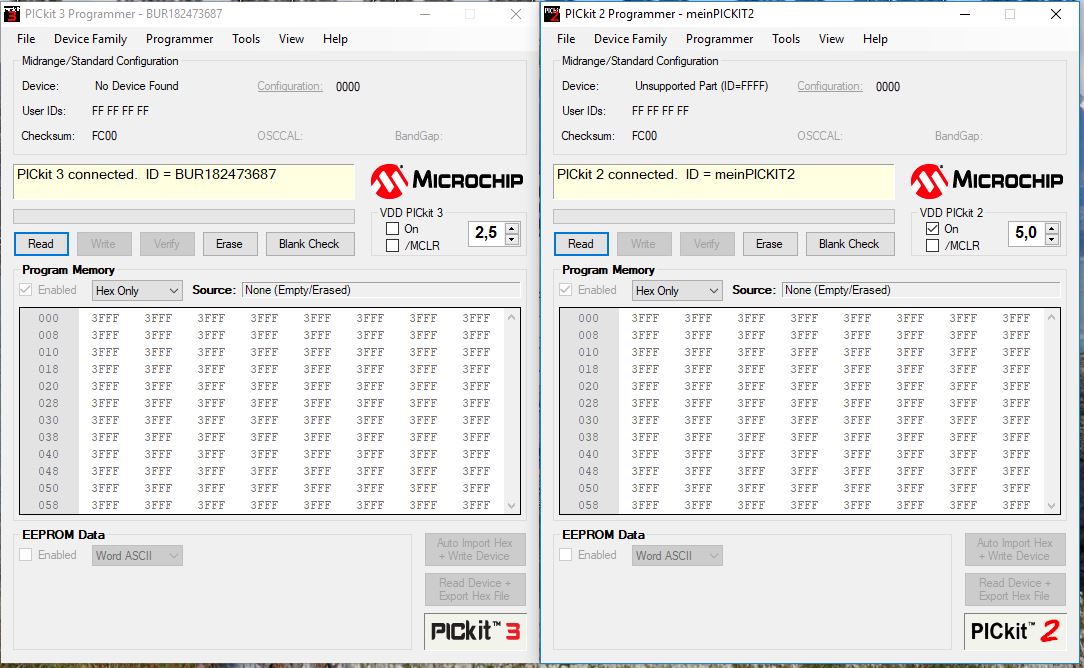Viewport: 1084px width, 668px height.
Task: Click the PICkit 3 logo badge
Action: click(475, 631)
